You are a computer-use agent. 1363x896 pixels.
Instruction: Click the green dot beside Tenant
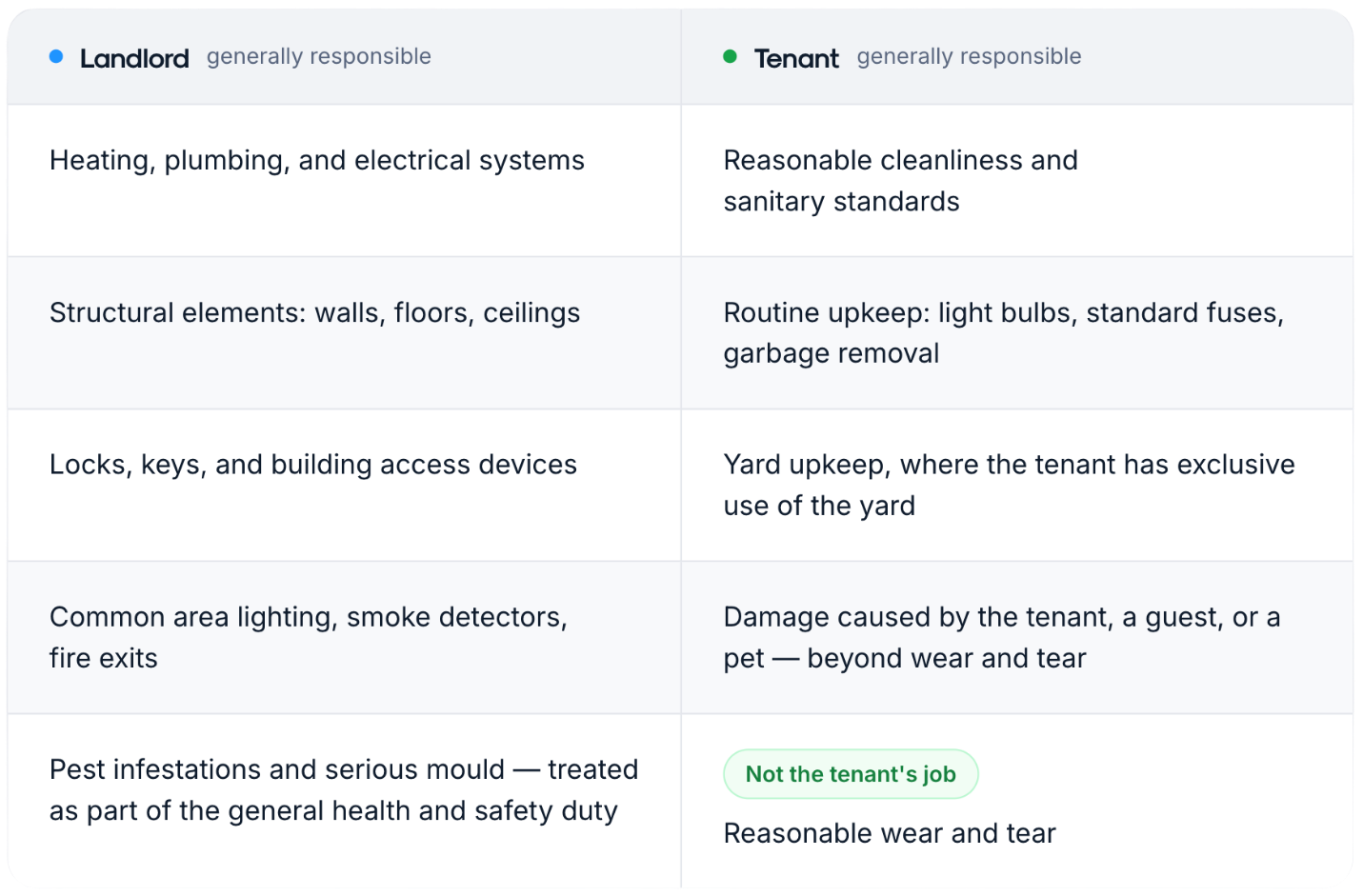[x=731, y=57]
